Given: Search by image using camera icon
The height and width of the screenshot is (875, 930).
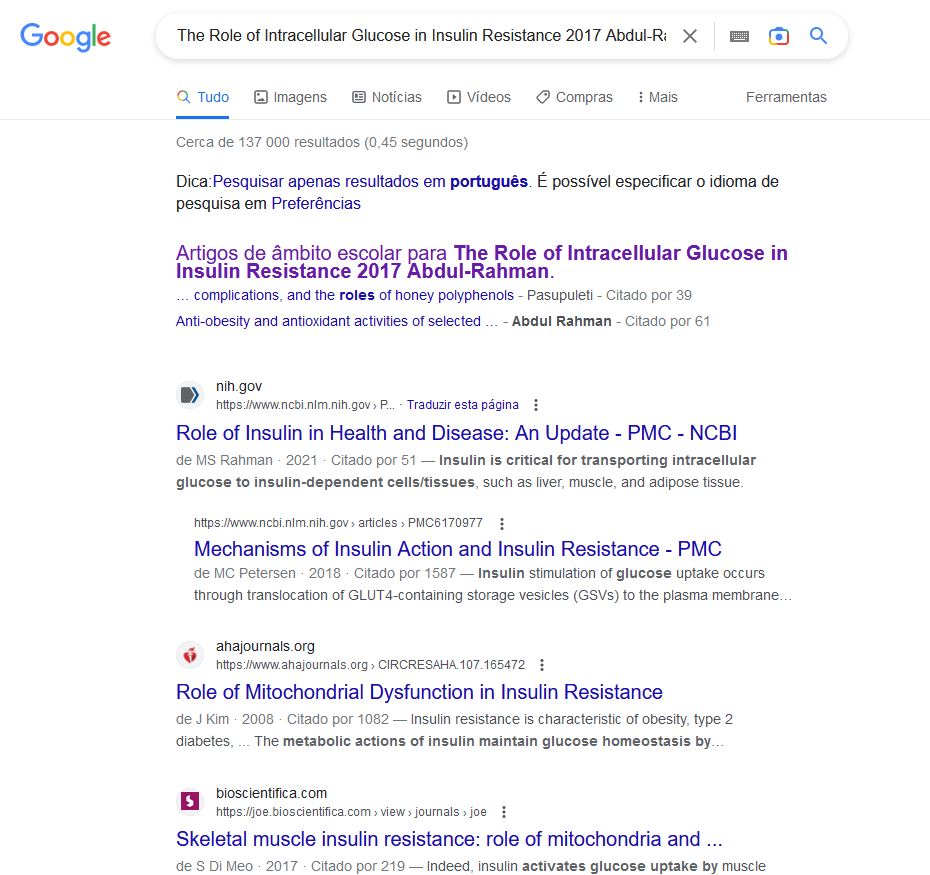Looking at the screenshot, I should pyautogui.click(x=779, y=36).
